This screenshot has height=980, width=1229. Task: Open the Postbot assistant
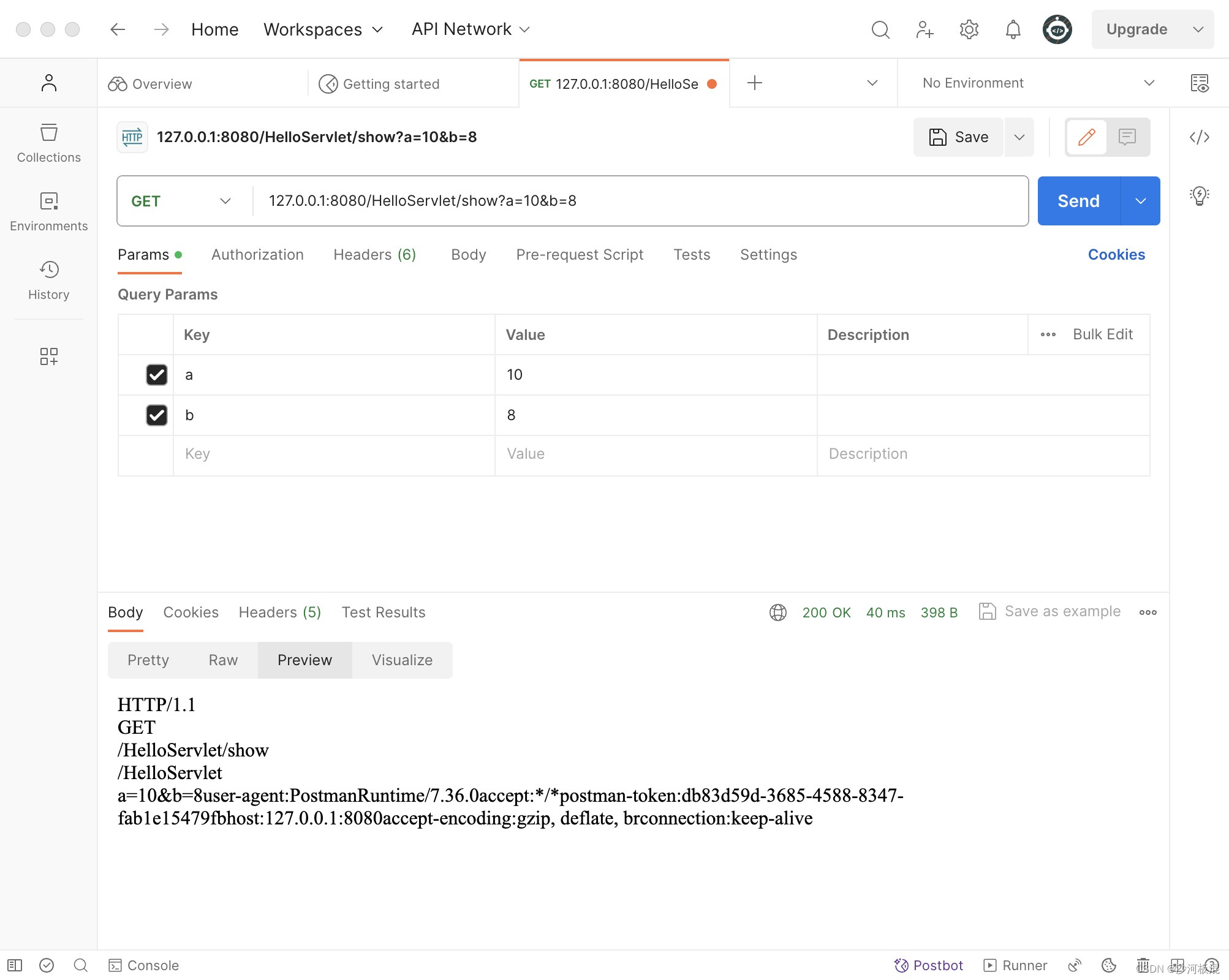(x=929, y=965)
